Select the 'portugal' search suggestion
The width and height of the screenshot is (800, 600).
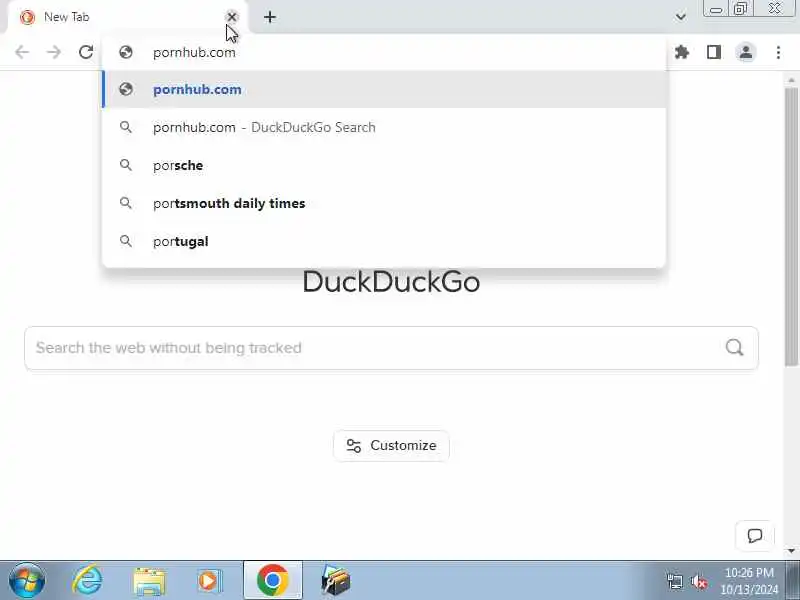coord(384,241)
